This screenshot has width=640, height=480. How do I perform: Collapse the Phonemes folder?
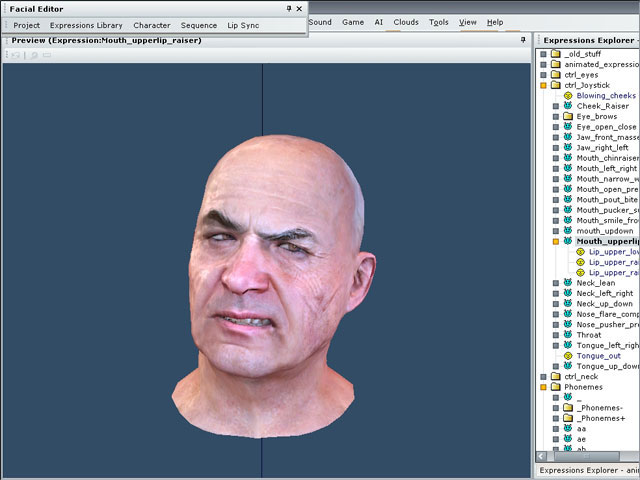tap(544, 387)
